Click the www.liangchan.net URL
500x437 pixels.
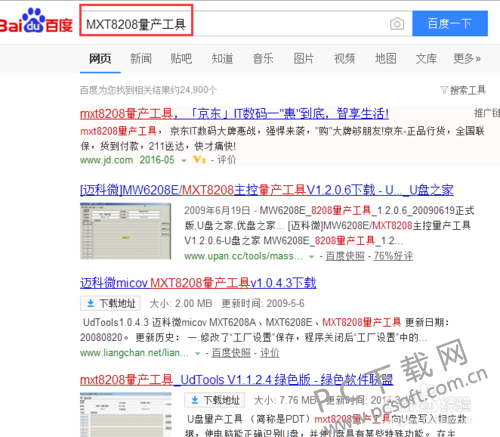[x=134, y=353]
